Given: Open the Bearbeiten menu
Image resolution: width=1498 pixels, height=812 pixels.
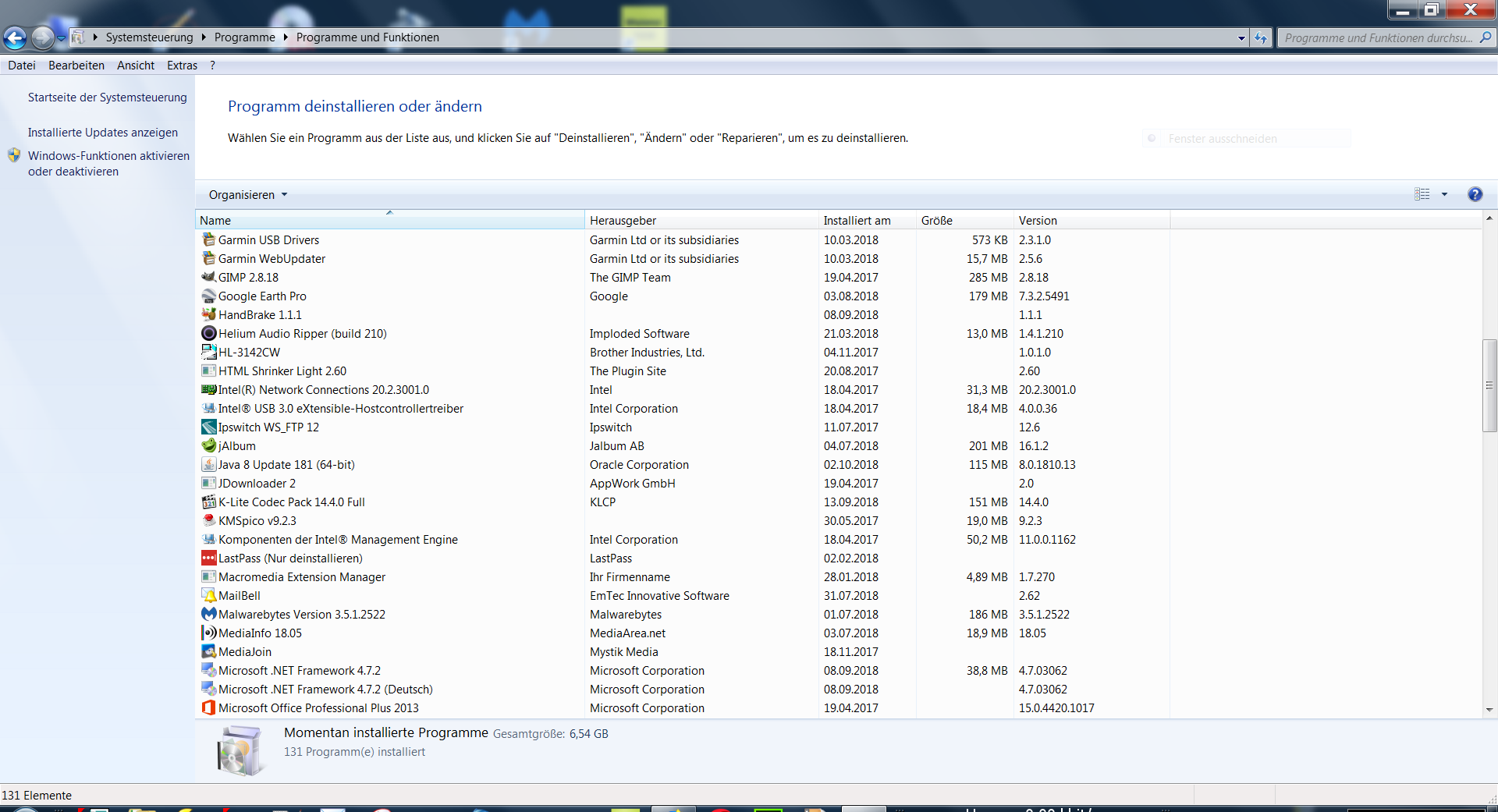Looking at the screenshot, I should (76, 66).
